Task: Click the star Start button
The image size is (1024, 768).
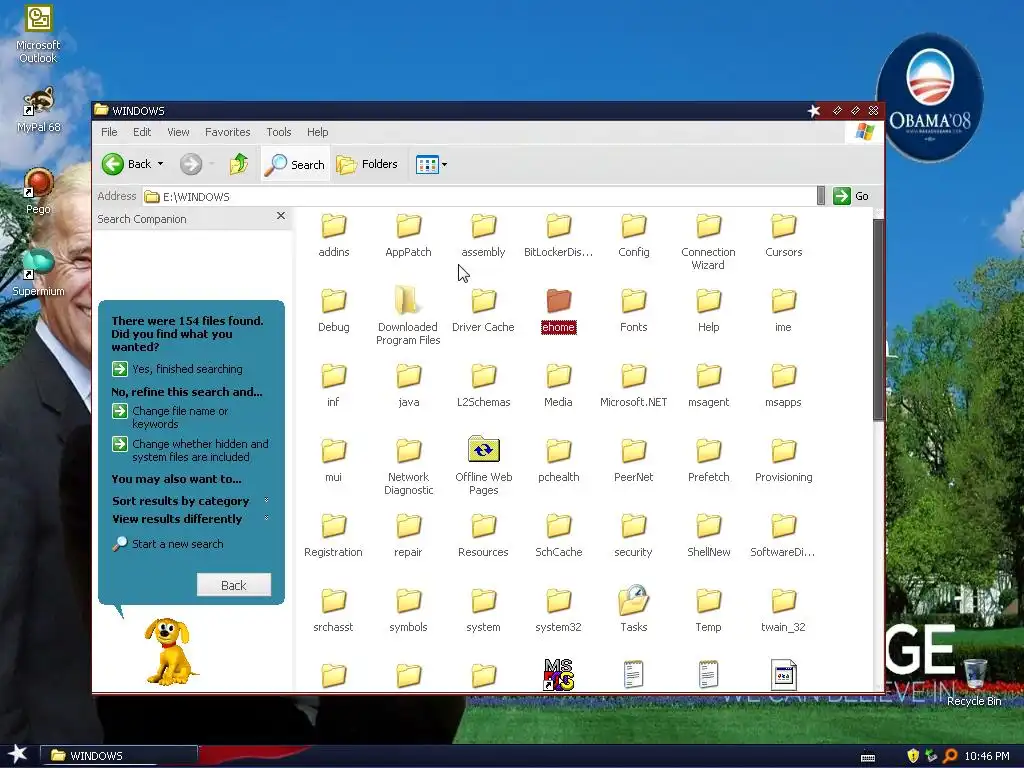Action: (18, 754)
